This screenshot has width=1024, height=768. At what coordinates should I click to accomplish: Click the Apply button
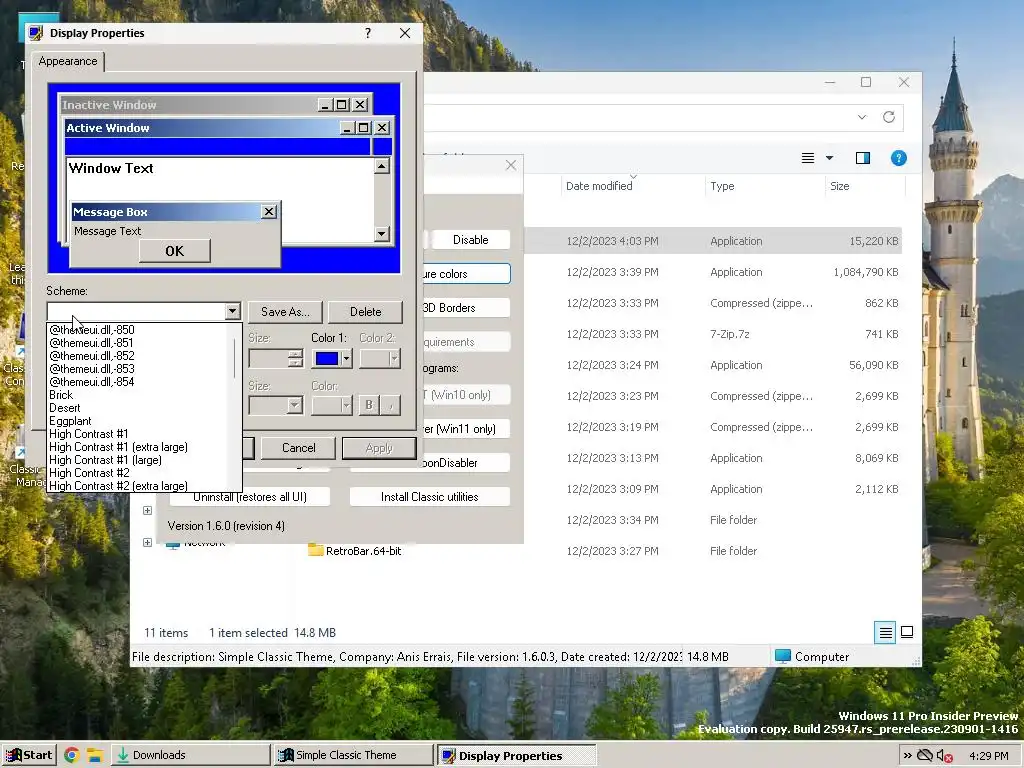click(x=379, y=448)
